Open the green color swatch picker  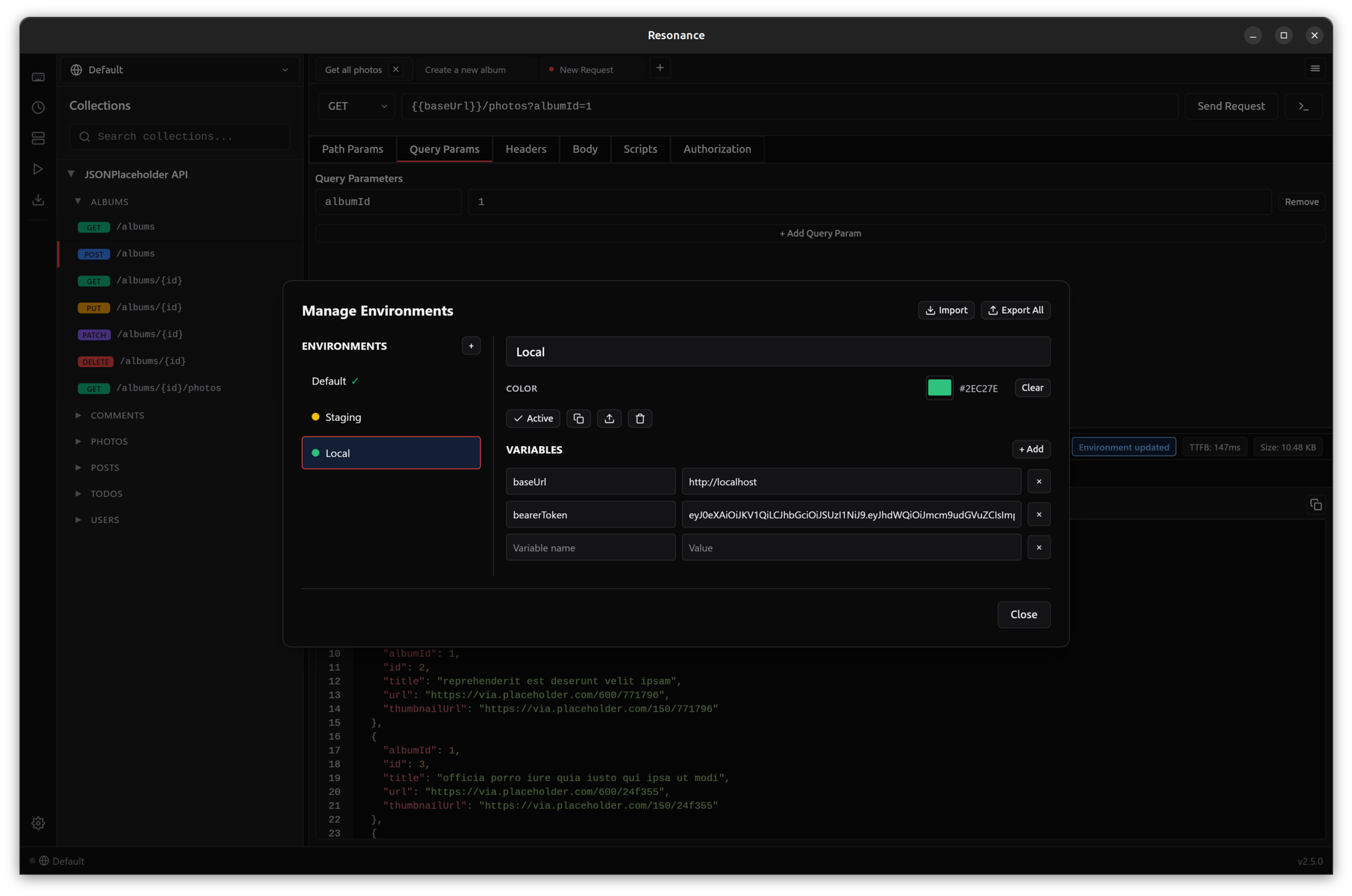[939, 388]
